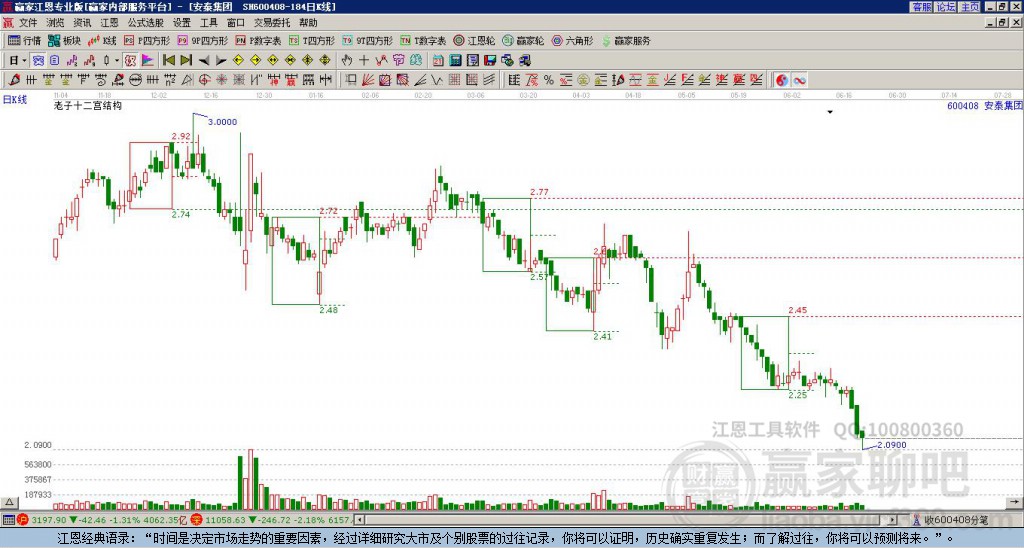Click the status bar index value 3197.90
This screenshot has width=1024, height=548.
[49, 520]
